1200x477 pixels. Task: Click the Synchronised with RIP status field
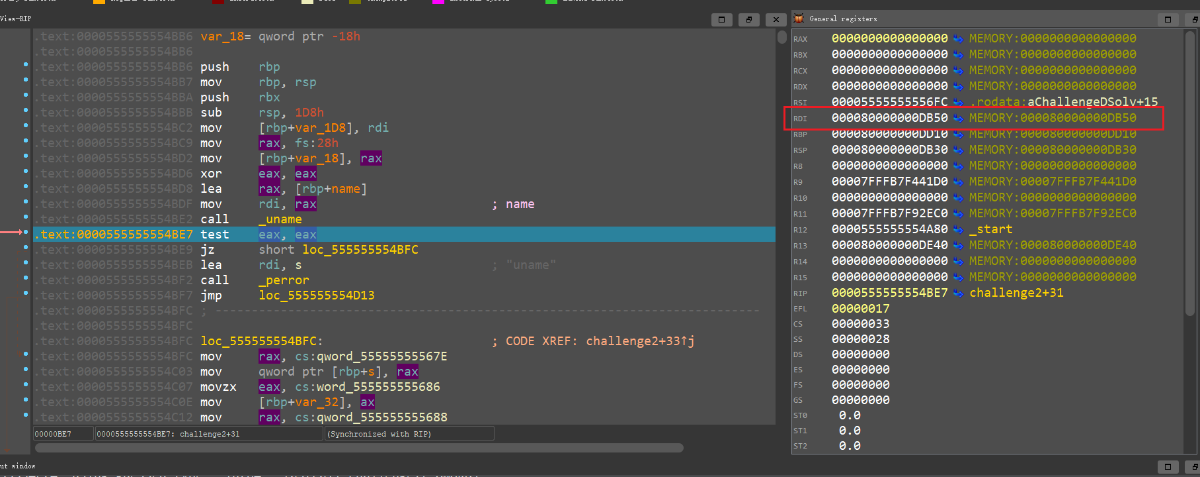click(x=409, y=434)
